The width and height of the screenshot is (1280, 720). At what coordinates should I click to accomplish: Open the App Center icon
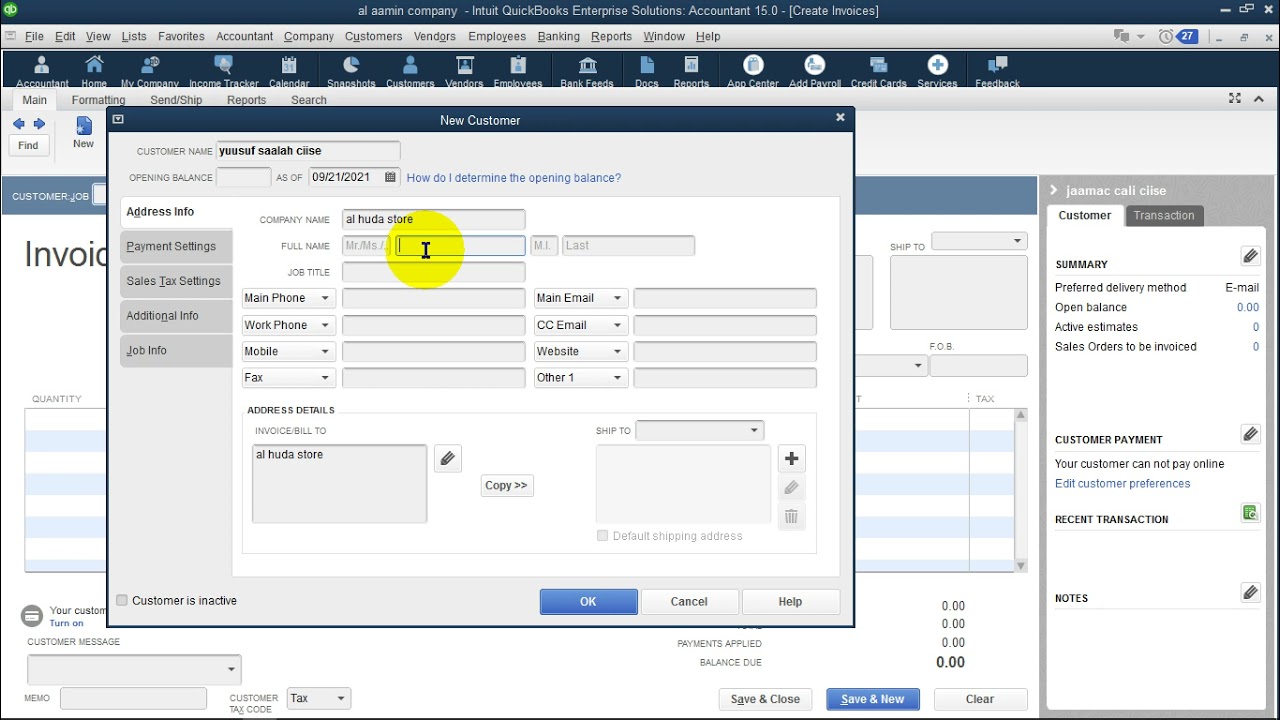[x=753, y=70]
